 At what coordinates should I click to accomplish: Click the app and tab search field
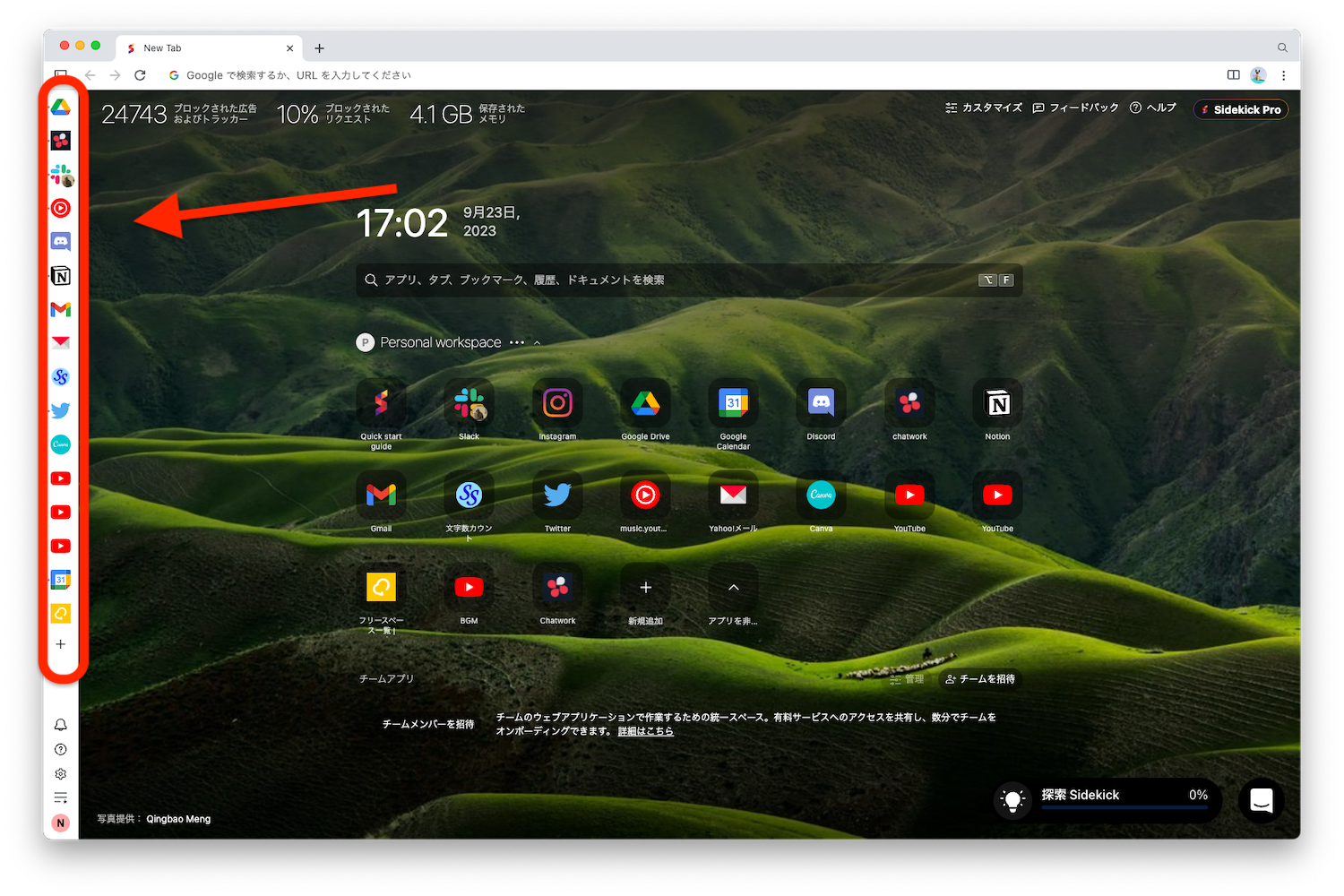pyautogui.click(x=689, y=280)
